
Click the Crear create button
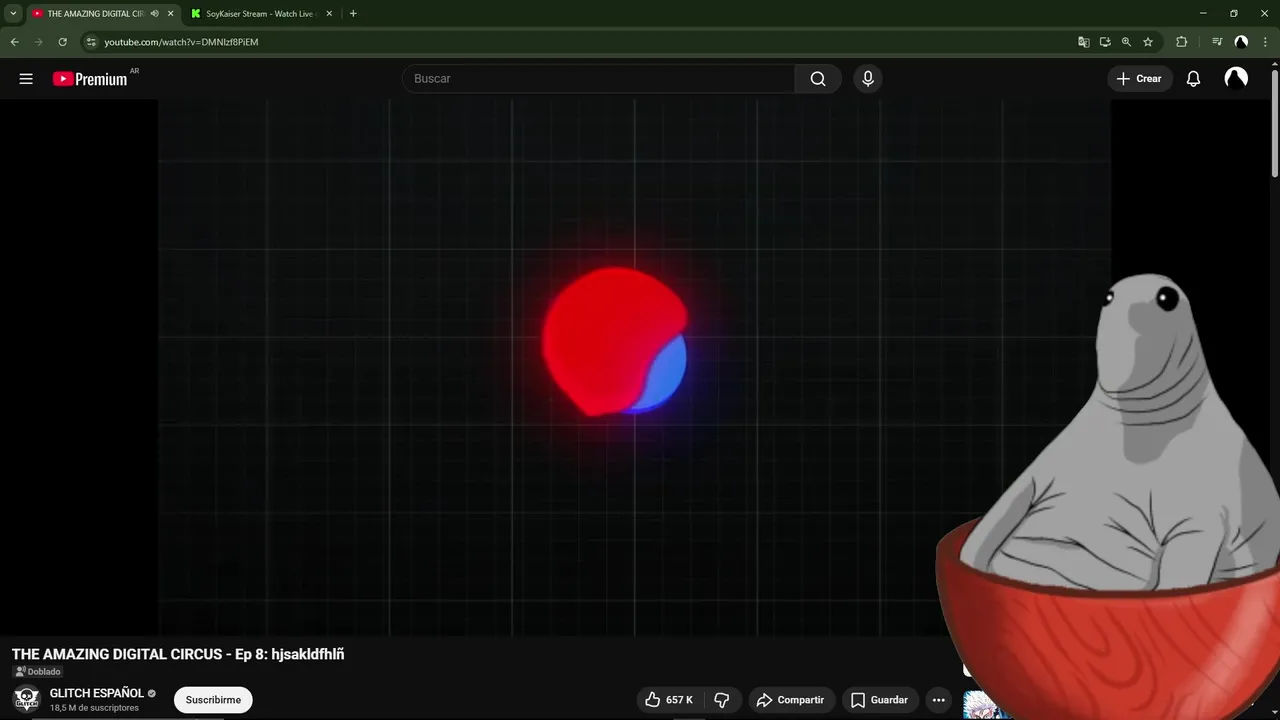click(x=1139, y=79)
